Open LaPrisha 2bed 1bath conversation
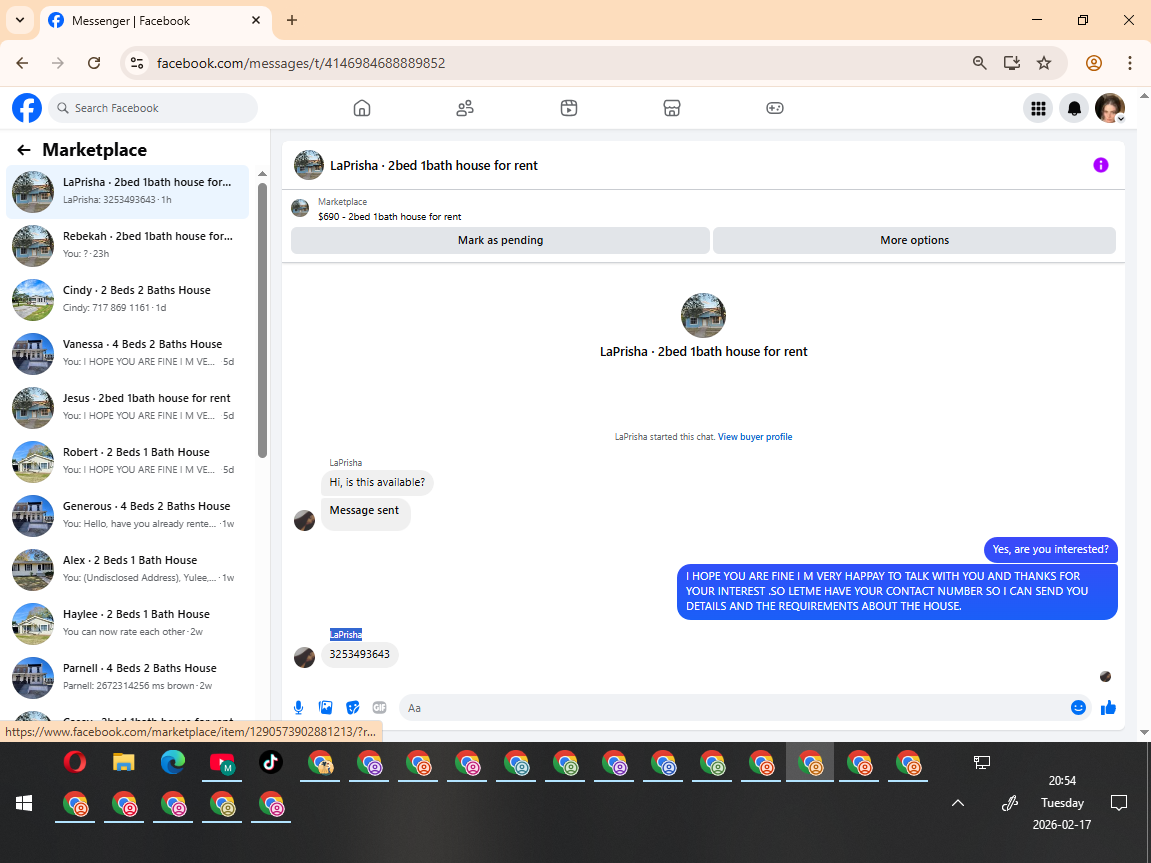This screenshot has width=1151, height=863. pos(128,192)
